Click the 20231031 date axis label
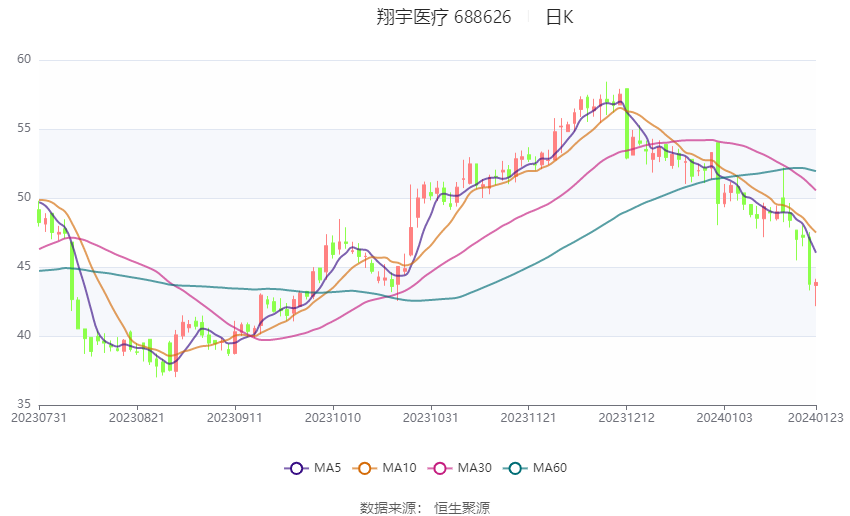The width and height of the screenshot is (850, 516). [430, 418]
